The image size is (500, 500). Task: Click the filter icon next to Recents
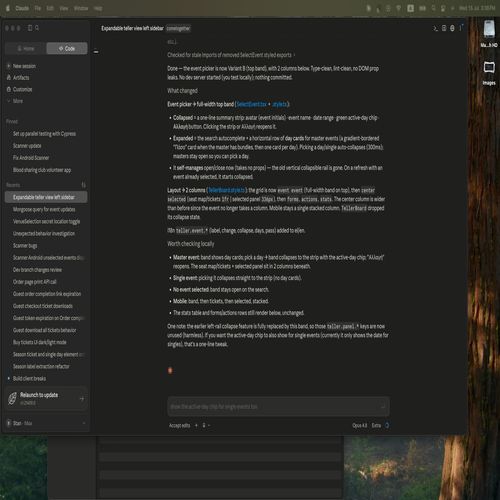tap(83, 185)
